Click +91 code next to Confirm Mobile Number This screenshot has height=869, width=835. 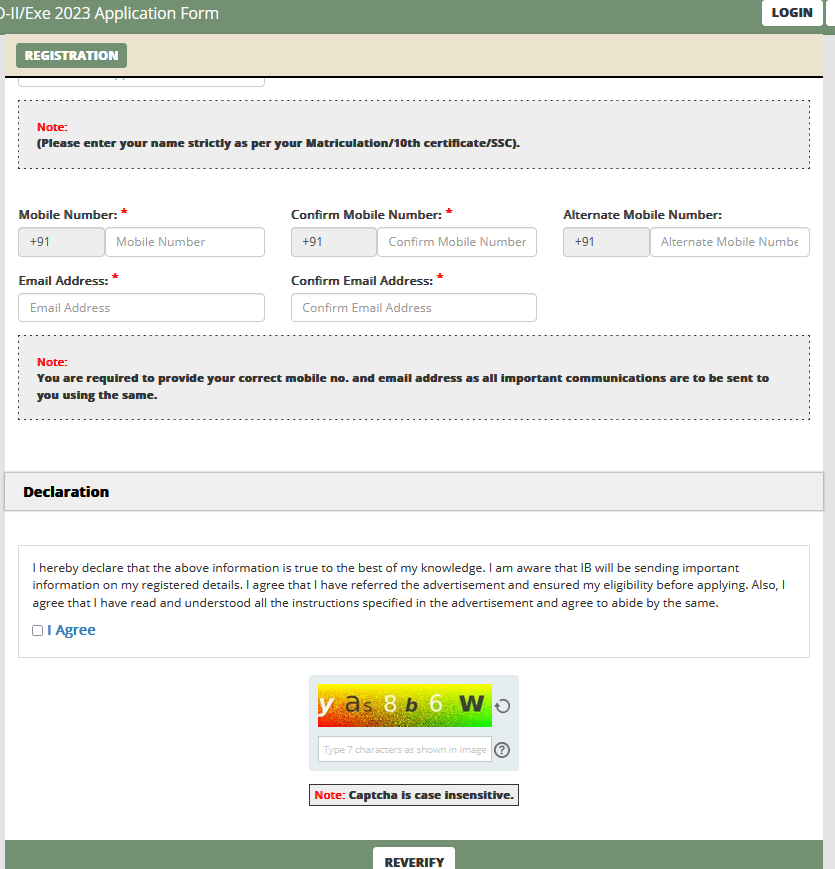[334, 242]
